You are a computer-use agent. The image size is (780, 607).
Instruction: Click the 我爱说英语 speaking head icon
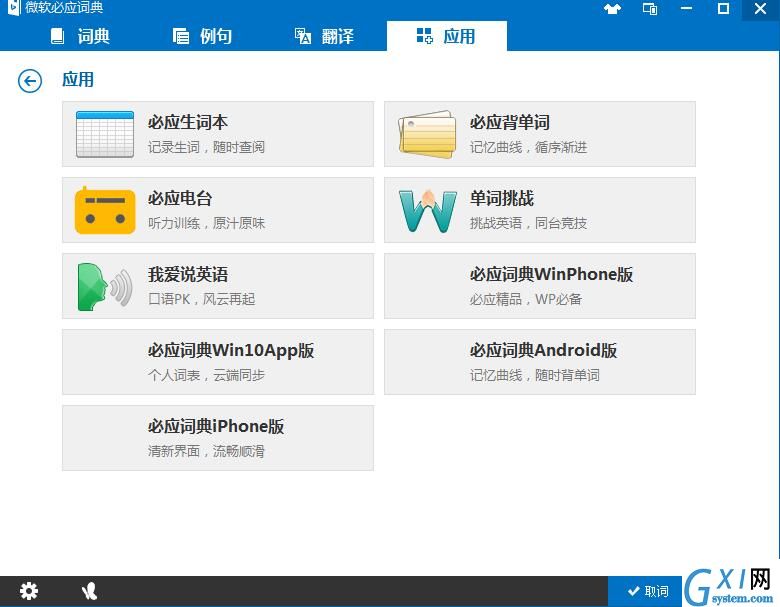[x=105, y=287]
